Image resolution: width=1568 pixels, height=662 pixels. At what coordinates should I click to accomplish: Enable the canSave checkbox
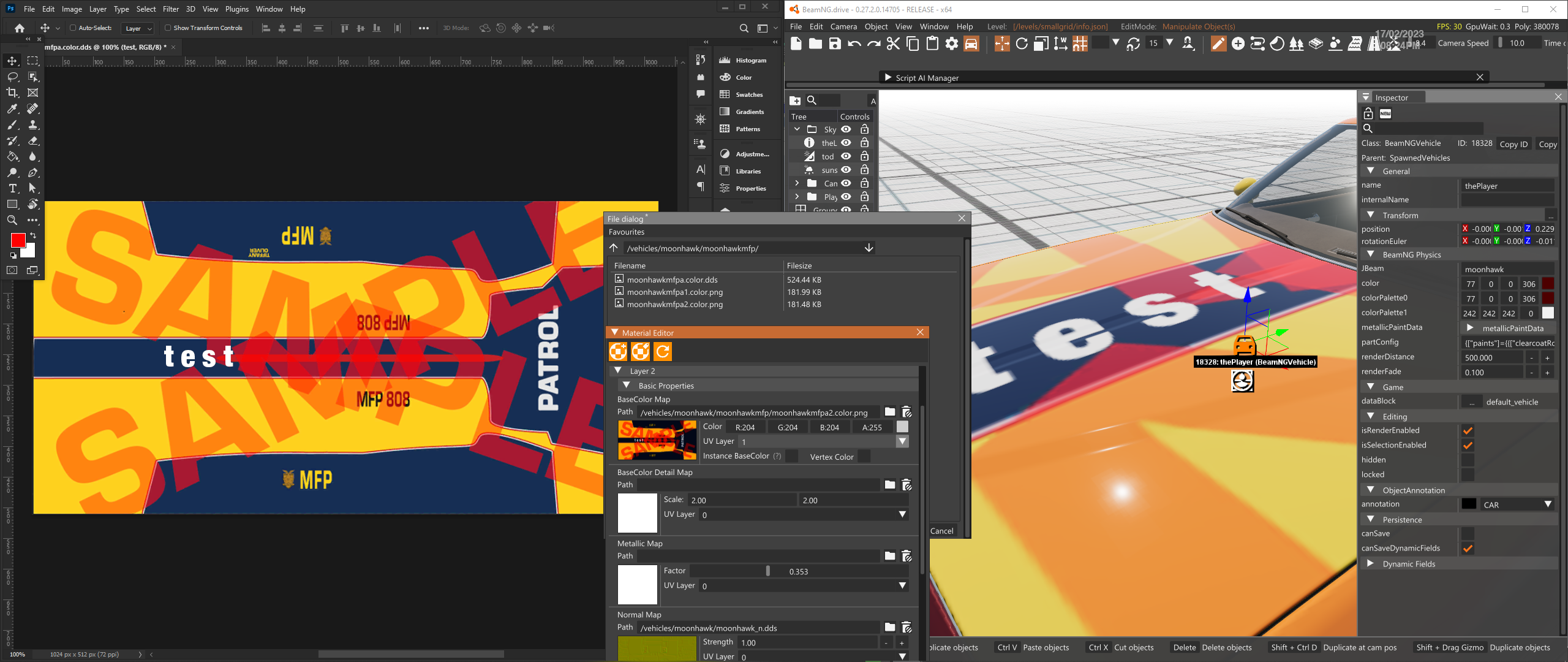point(1468,533)
